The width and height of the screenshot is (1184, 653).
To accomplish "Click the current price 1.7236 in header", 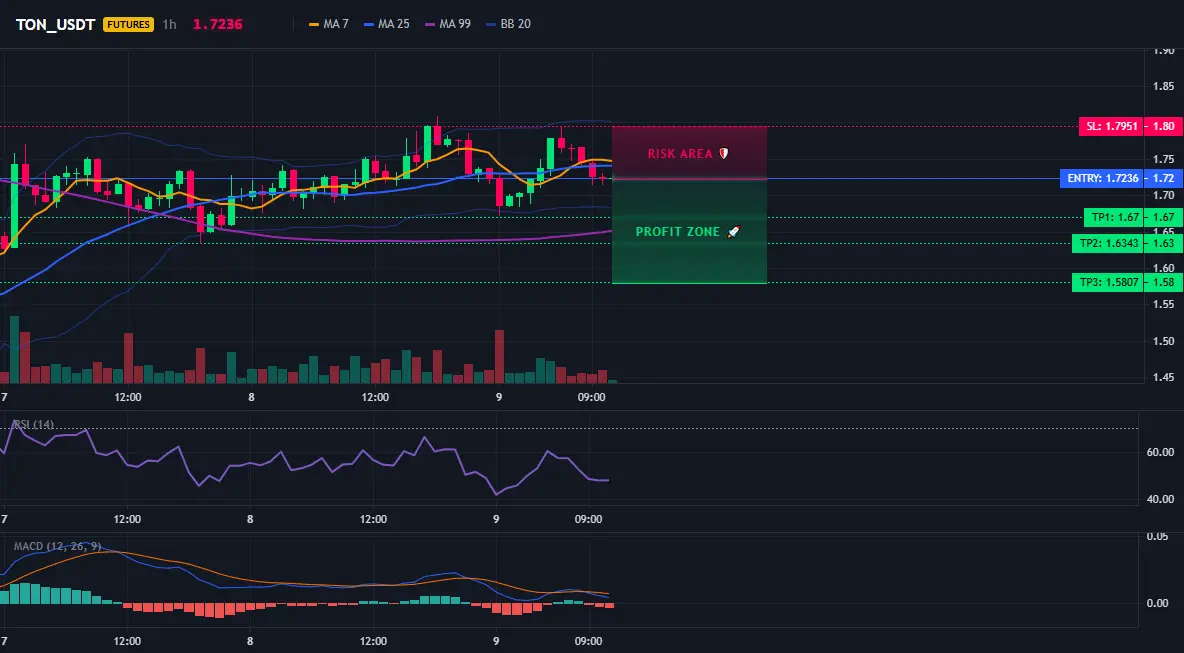I will click(x=217, y=24).
